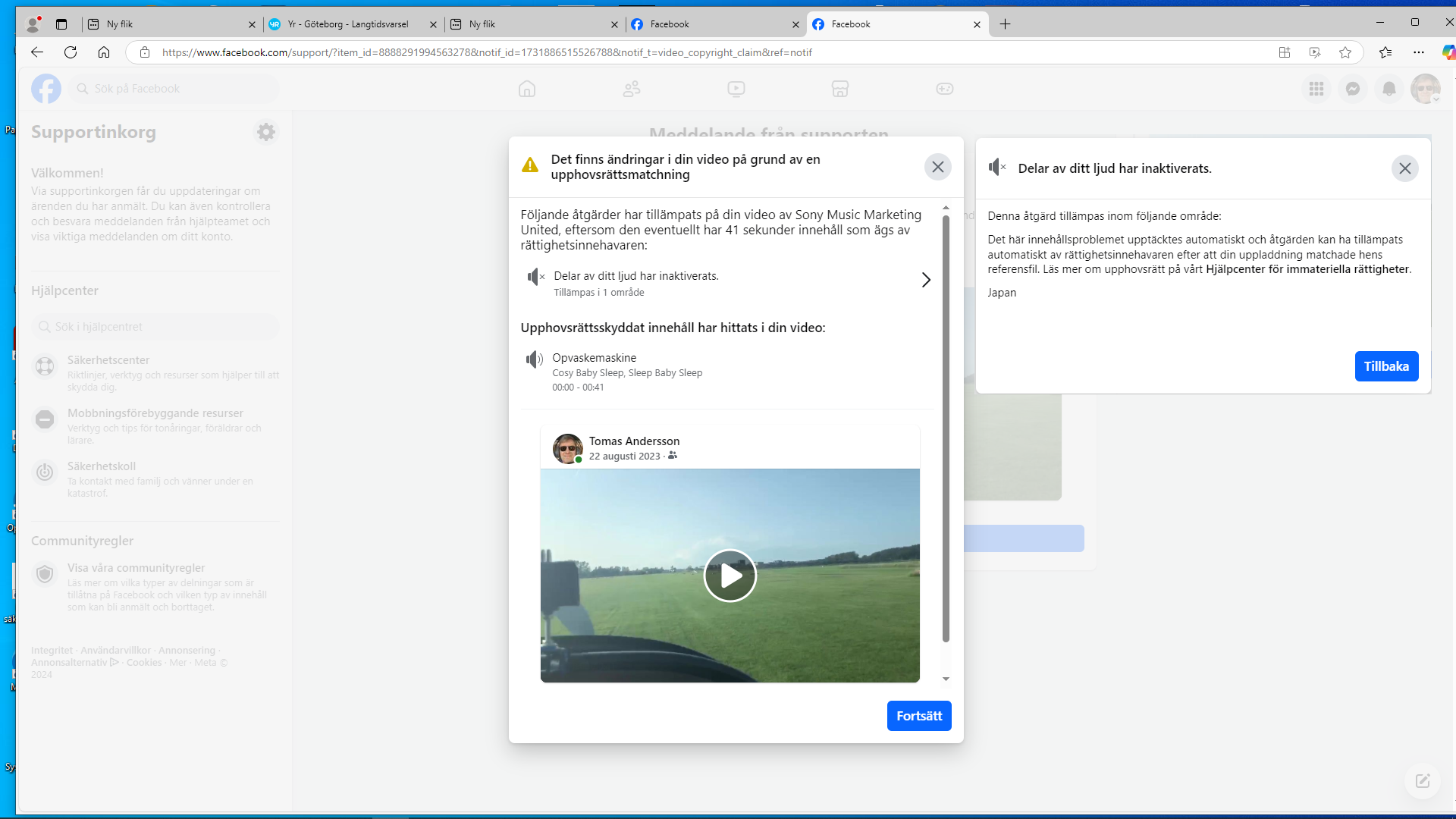Open the Video (Watch) icon
The image size is (1456, 819).
tap(736, 89)
